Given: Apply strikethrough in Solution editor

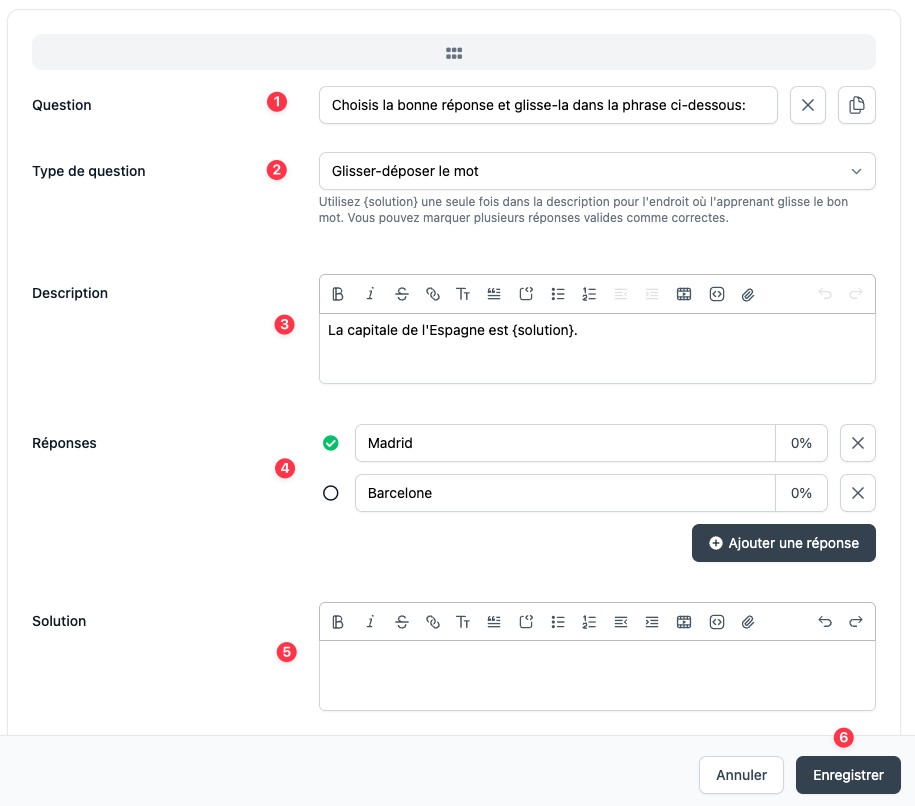Looking at the screenshot, I should pos(401,622).
